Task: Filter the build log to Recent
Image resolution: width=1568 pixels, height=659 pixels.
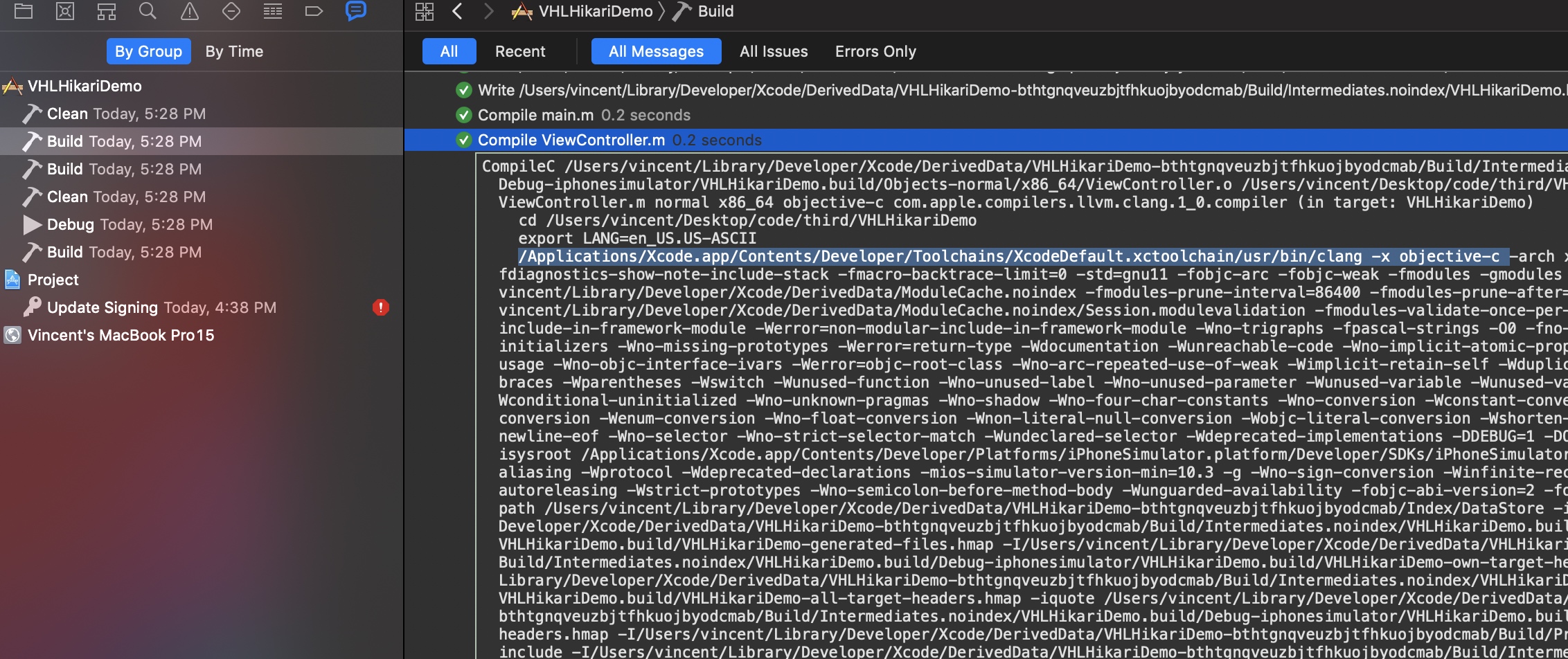Action: [519, 51]
